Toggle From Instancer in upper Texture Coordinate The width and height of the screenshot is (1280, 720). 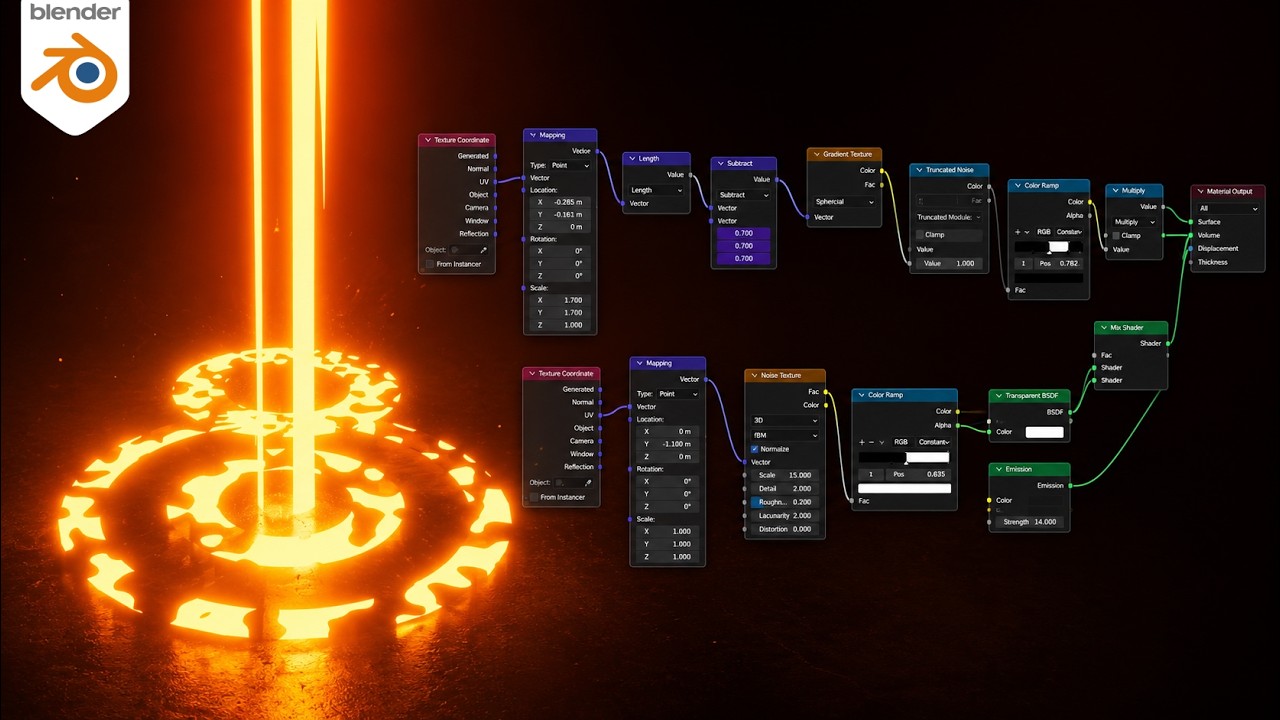[430, 264]
